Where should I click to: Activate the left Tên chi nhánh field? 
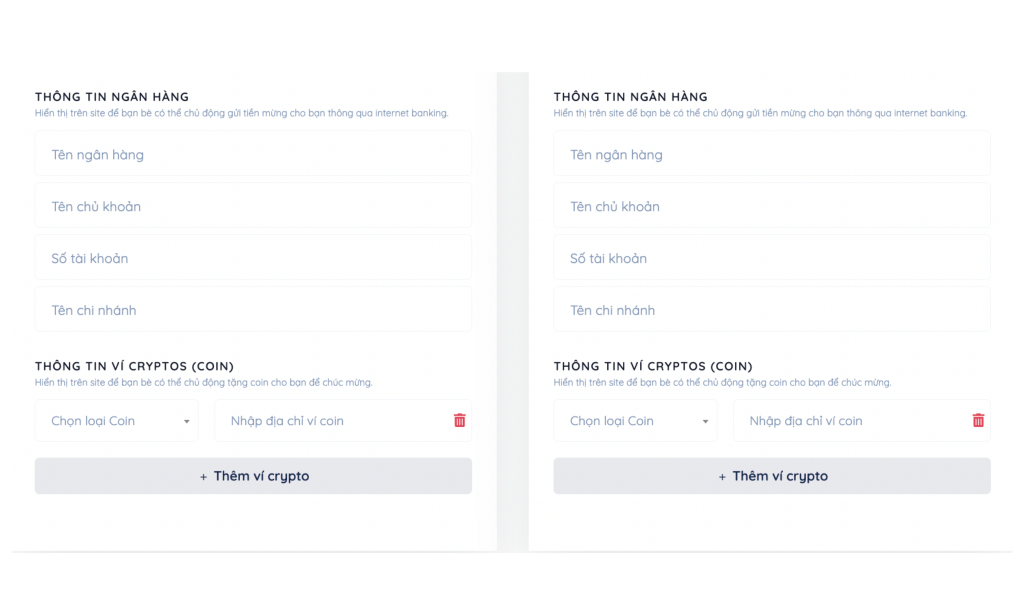[253, 310]
